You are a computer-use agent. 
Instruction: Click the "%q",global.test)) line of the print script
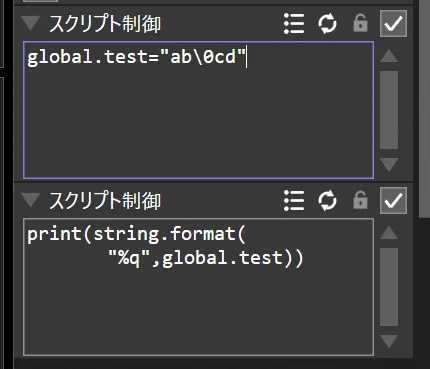click(x=206, y=258)
